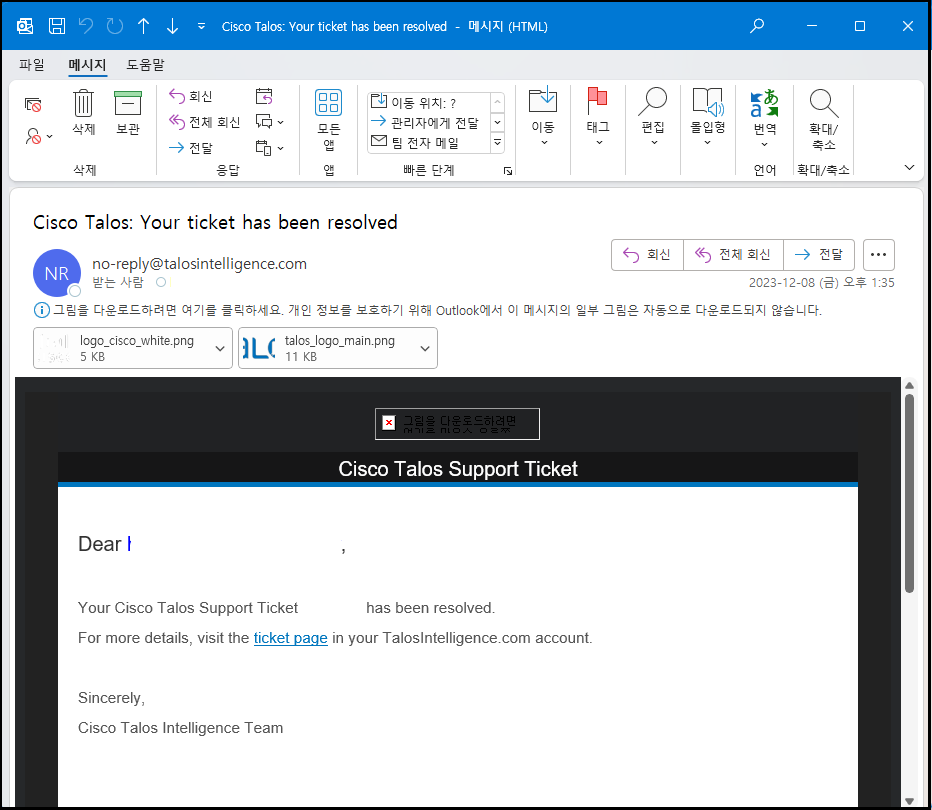This screenshot has height=810, width=932.
Task: Click the 확대/축소 zoom magnifier
Action: click(823, 119)
